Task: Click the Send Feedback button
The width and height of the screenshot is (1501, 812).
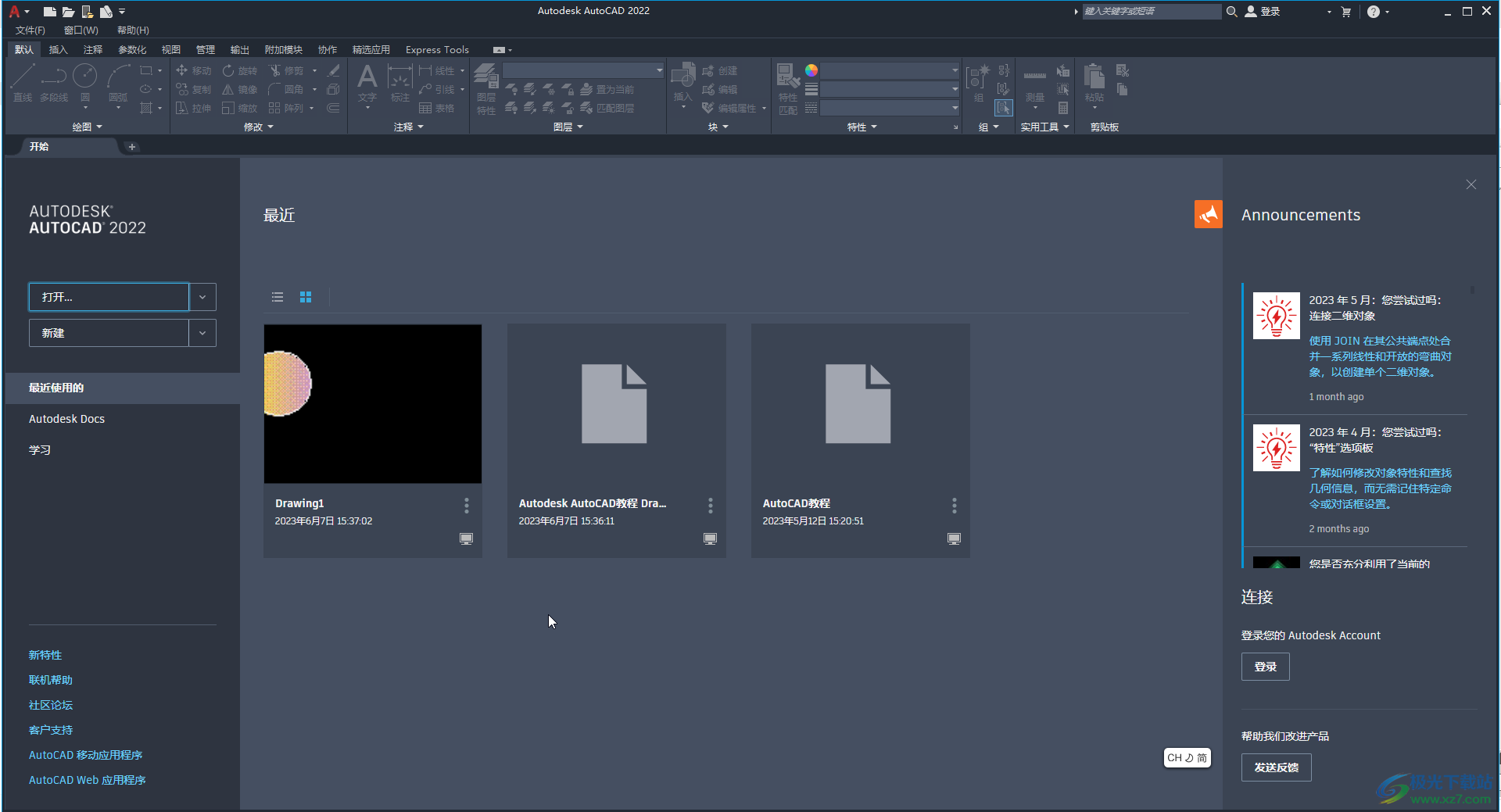Action: 1277,767
